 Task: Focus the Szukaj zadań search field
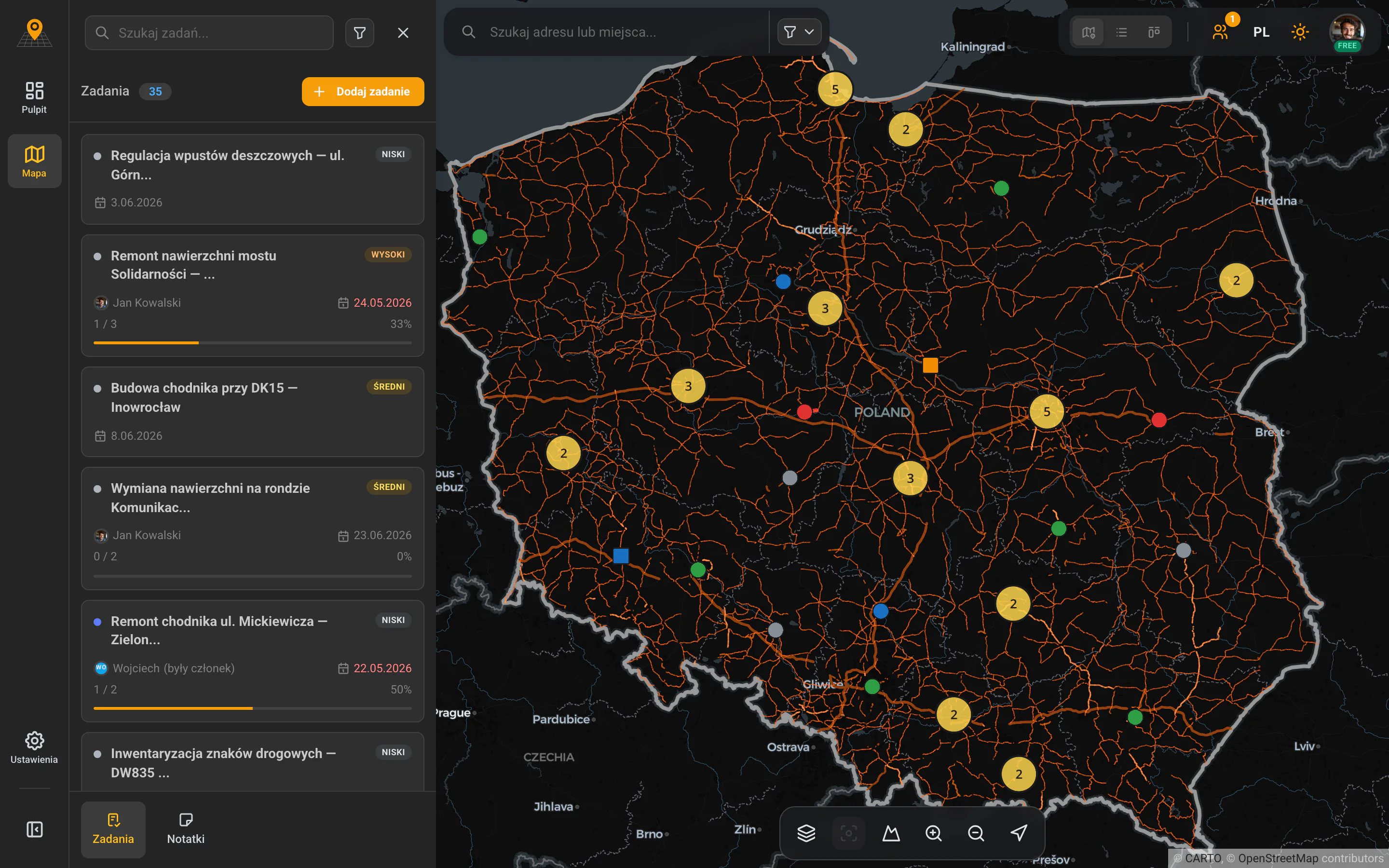pos(209,33)
